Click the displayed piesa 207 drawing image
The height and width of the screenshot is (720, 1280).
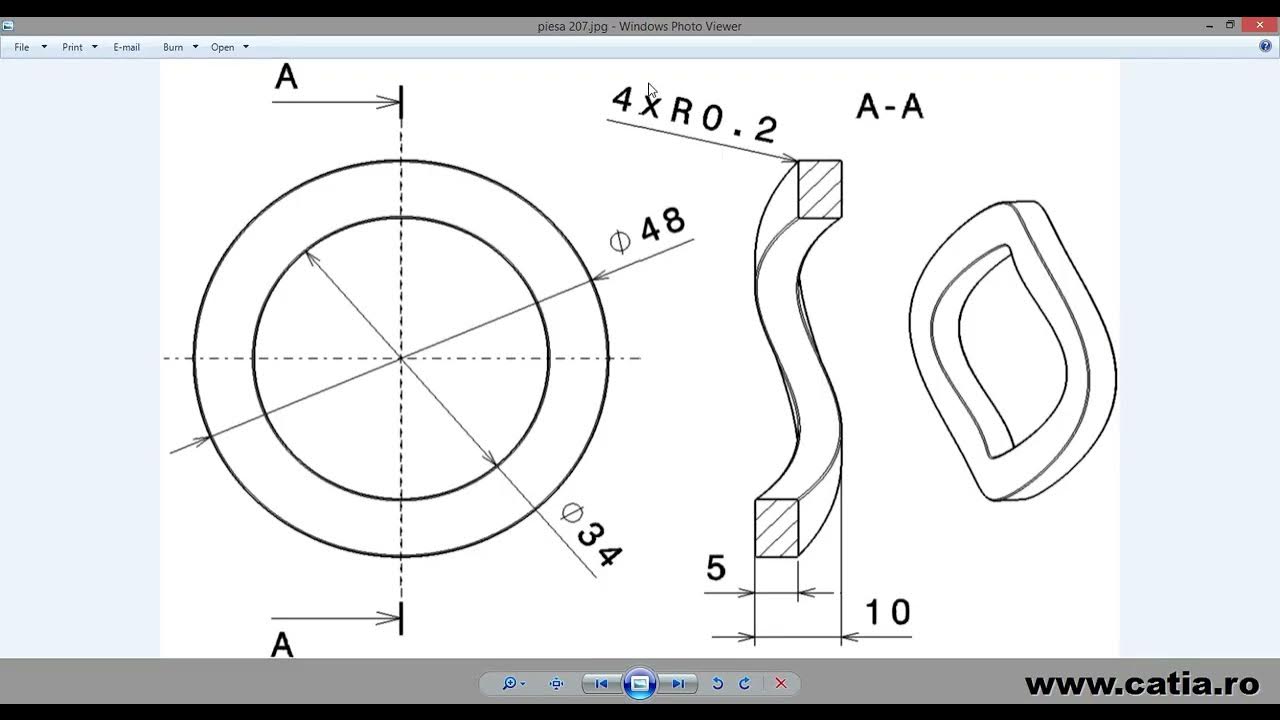click(x=640, y=358)
